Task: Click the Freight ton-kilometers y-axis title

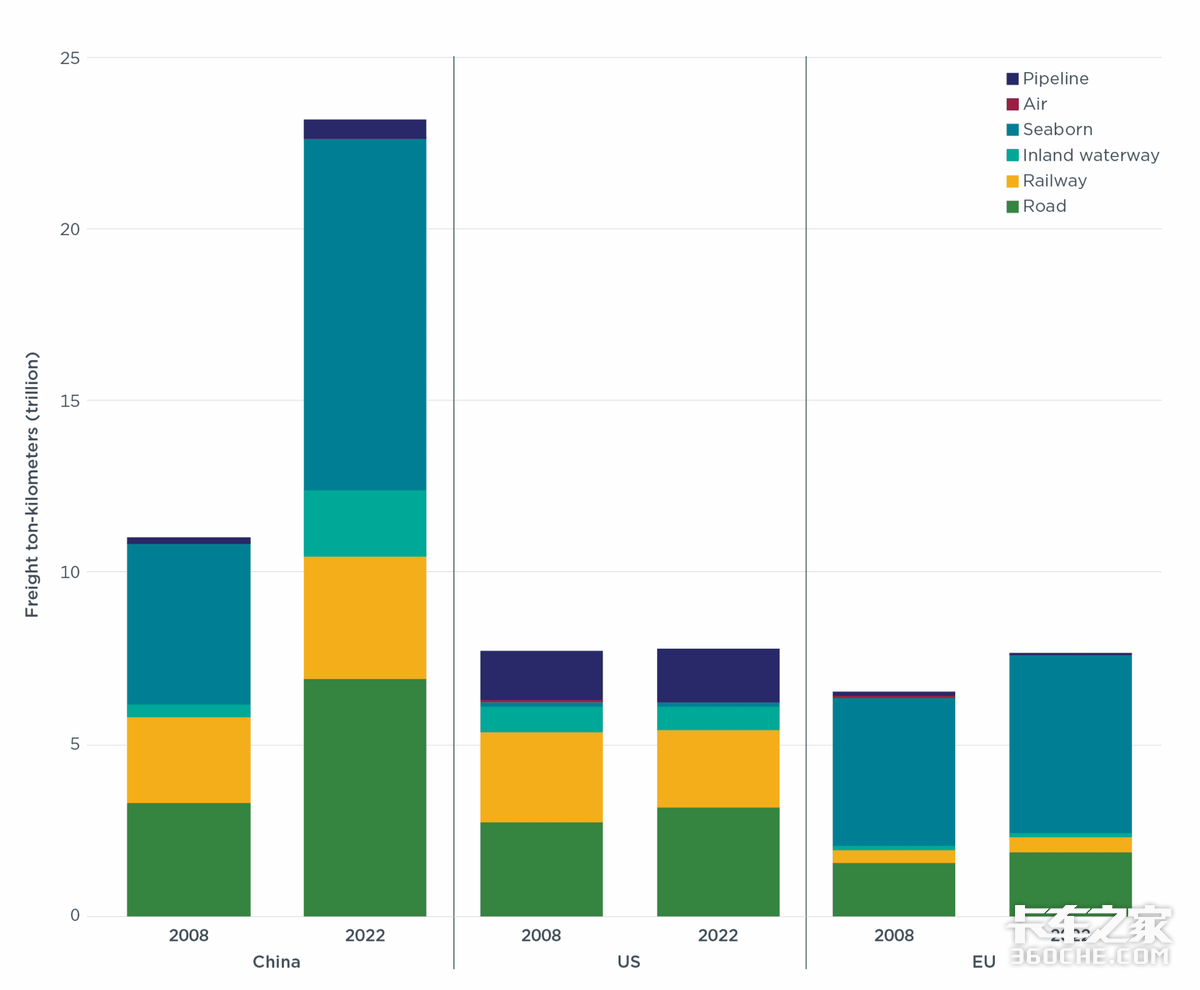Action: (32, 485)
